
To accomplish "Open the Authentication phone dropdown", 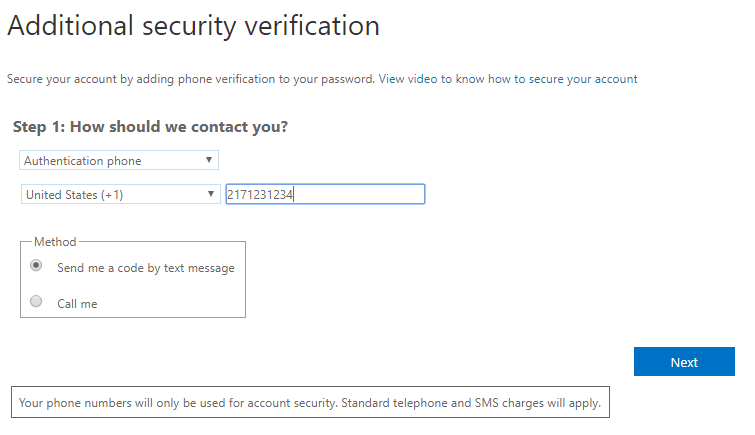I will pos(119,160).
